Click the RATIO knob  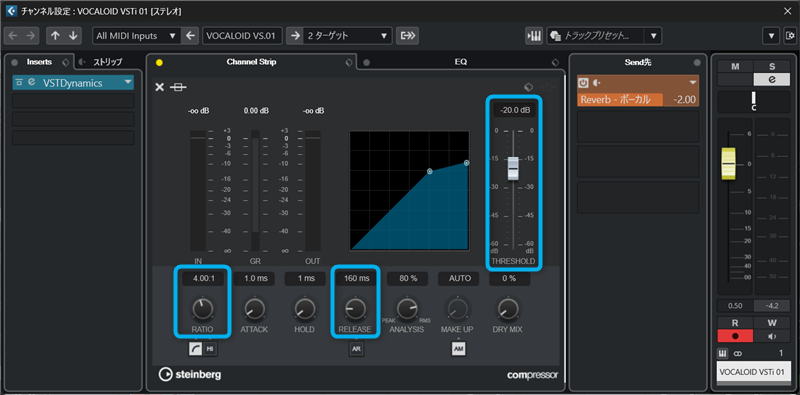203,308
